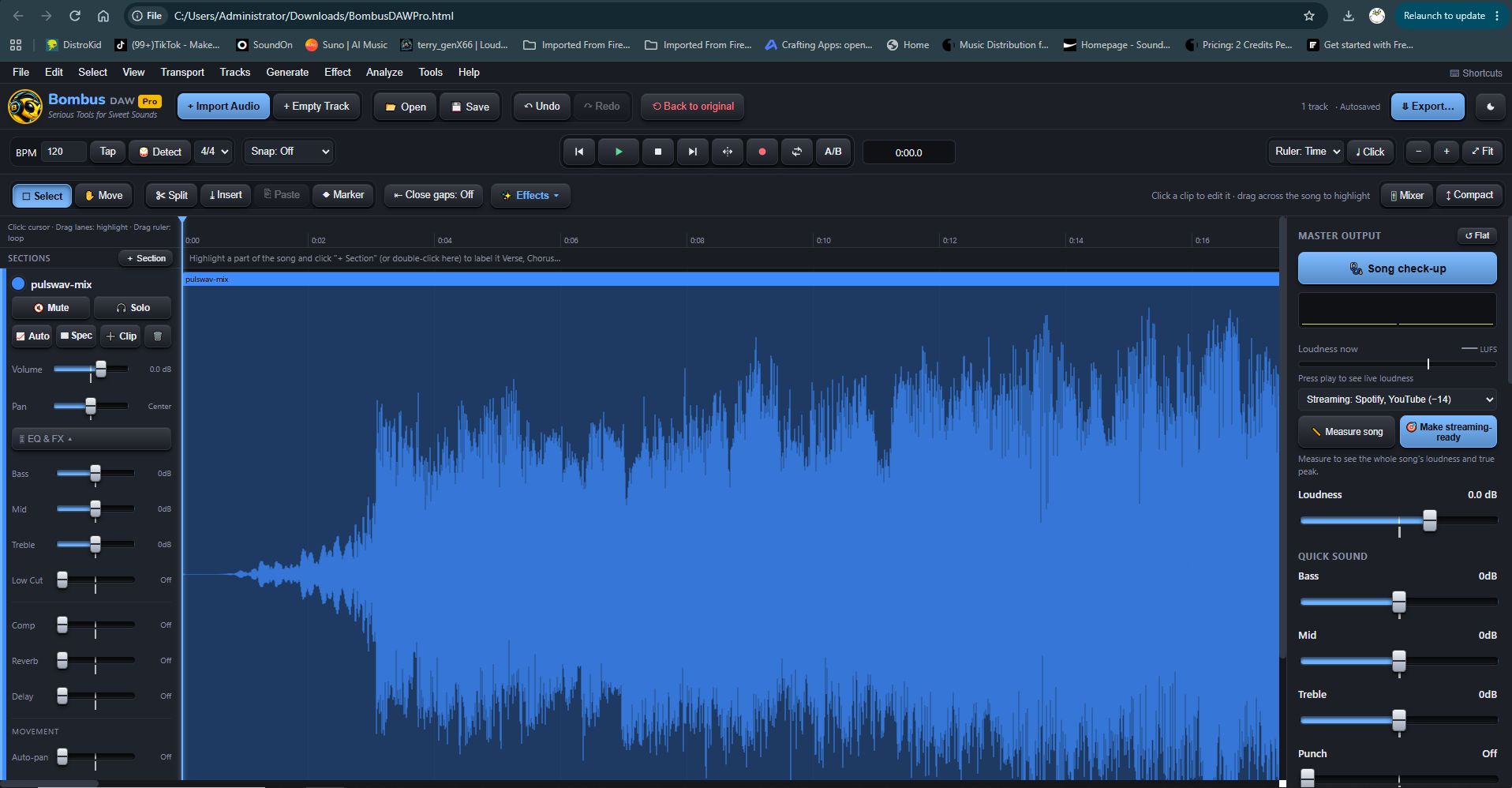Toggle Spec spectrogram view for track
Image resolution: width=1512 pixels, height=788 pixels.
77,336
